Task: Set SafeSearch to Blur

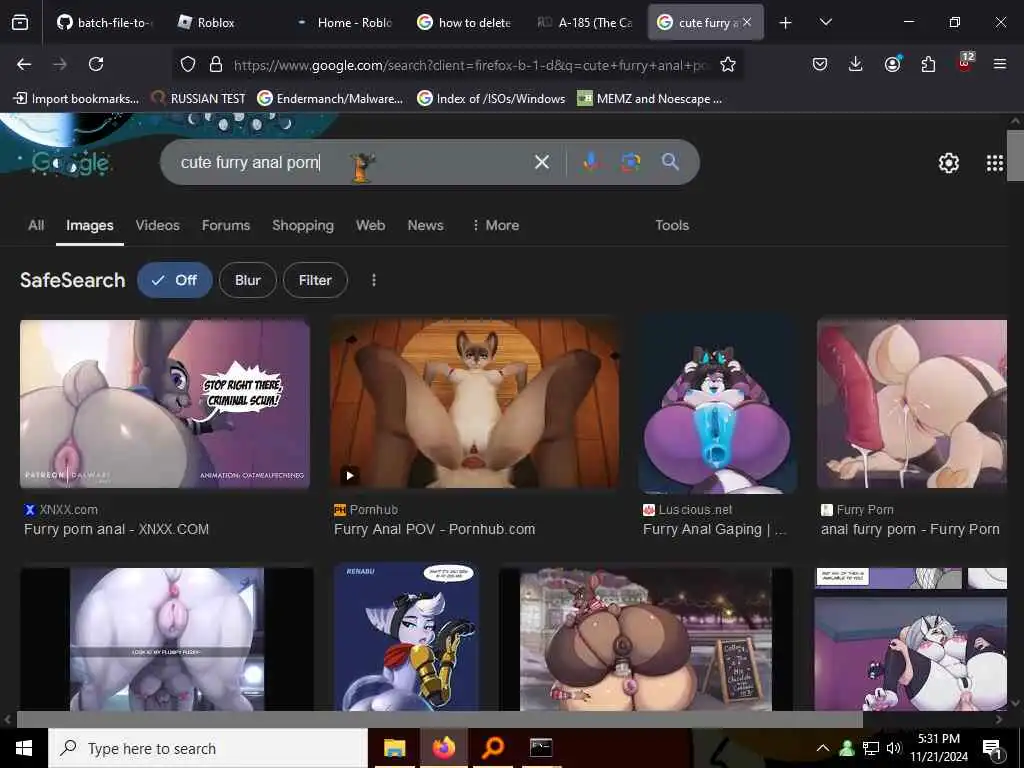Action: (x=248, y=280)
